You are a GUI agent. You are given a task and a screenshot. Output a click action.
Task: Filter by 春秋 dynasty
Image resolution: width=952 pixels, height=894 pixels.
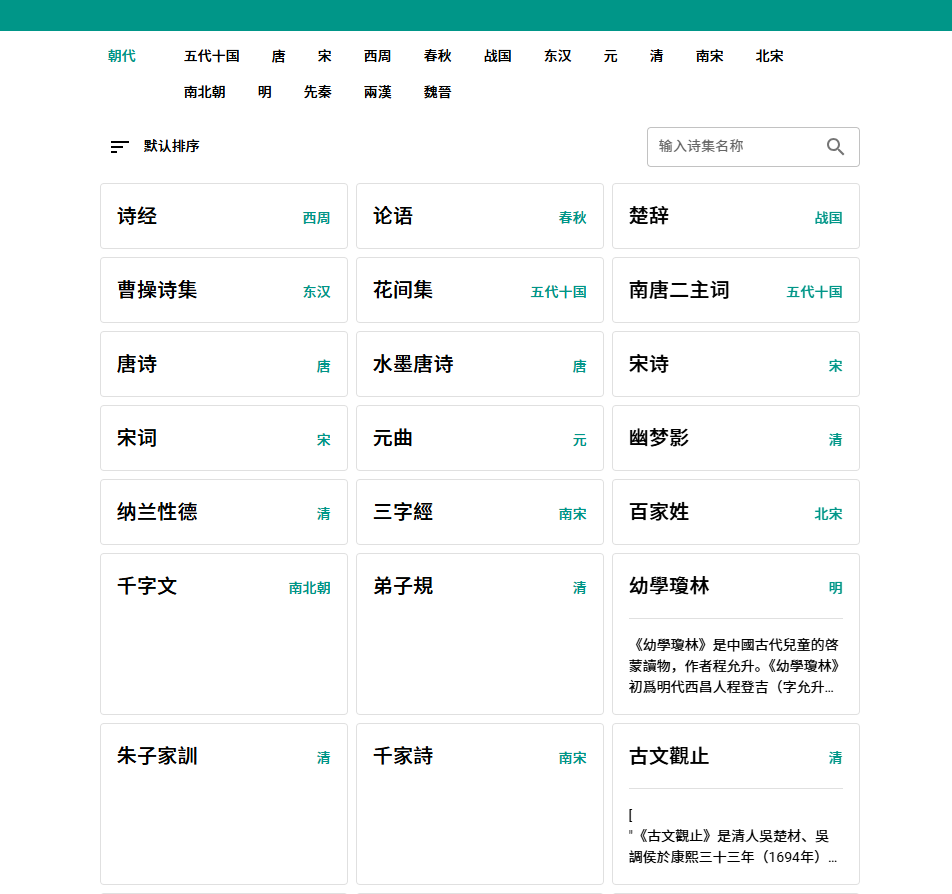pyautogui.click(x=438, y=56)
